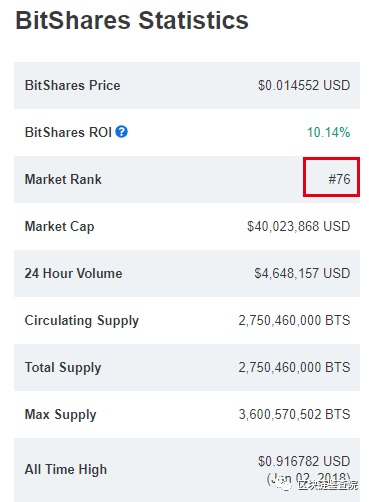Click the Total Supply label

pos(63,368)
